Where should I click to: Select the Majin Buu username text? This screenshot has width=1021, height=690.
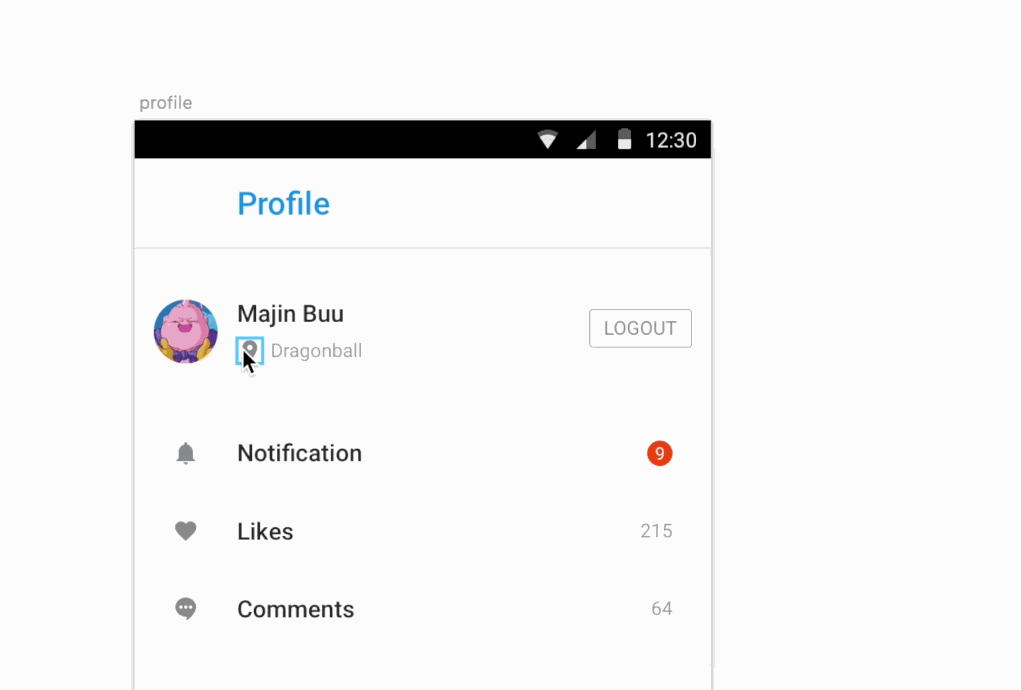click(290, 314)
